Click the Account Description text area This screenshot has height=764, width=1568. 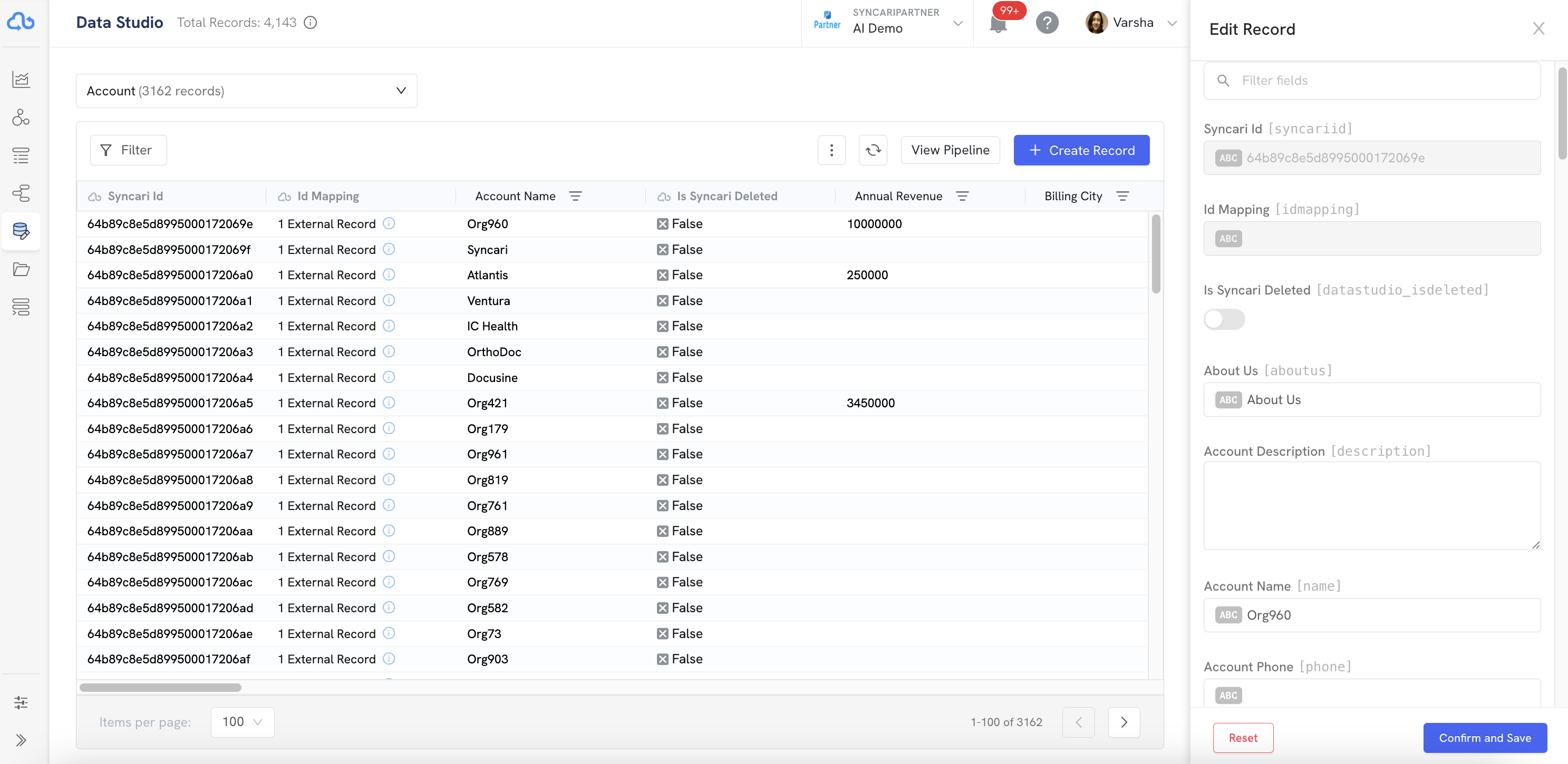(1371, 506)
